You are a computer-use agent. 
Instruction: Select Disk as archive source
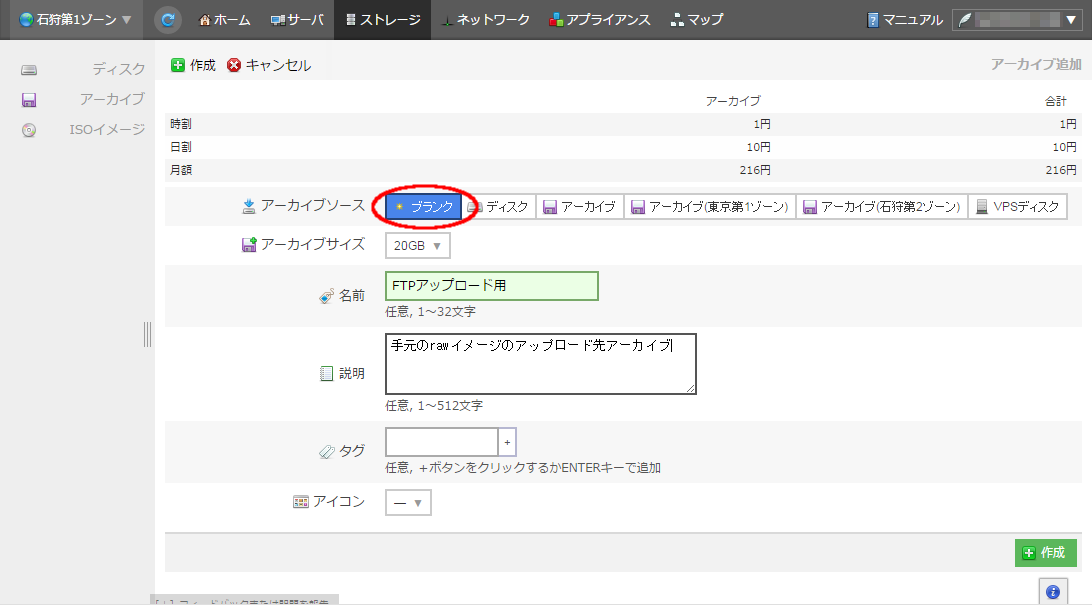(x=499, y=207)
